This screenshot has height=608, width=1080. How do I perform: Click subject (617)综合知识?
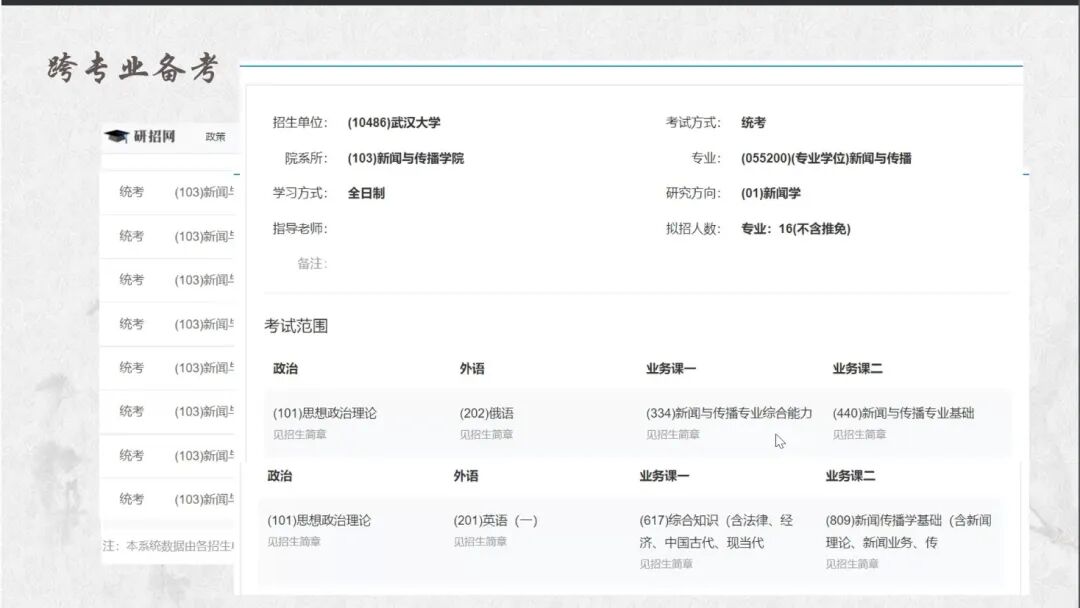coord(716,532)
